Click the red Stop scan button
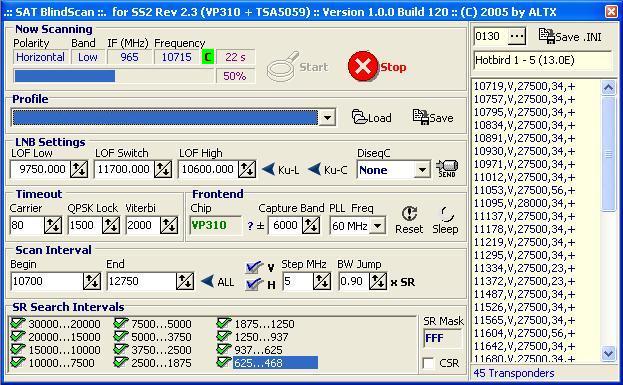 click(x=377, y=66)
